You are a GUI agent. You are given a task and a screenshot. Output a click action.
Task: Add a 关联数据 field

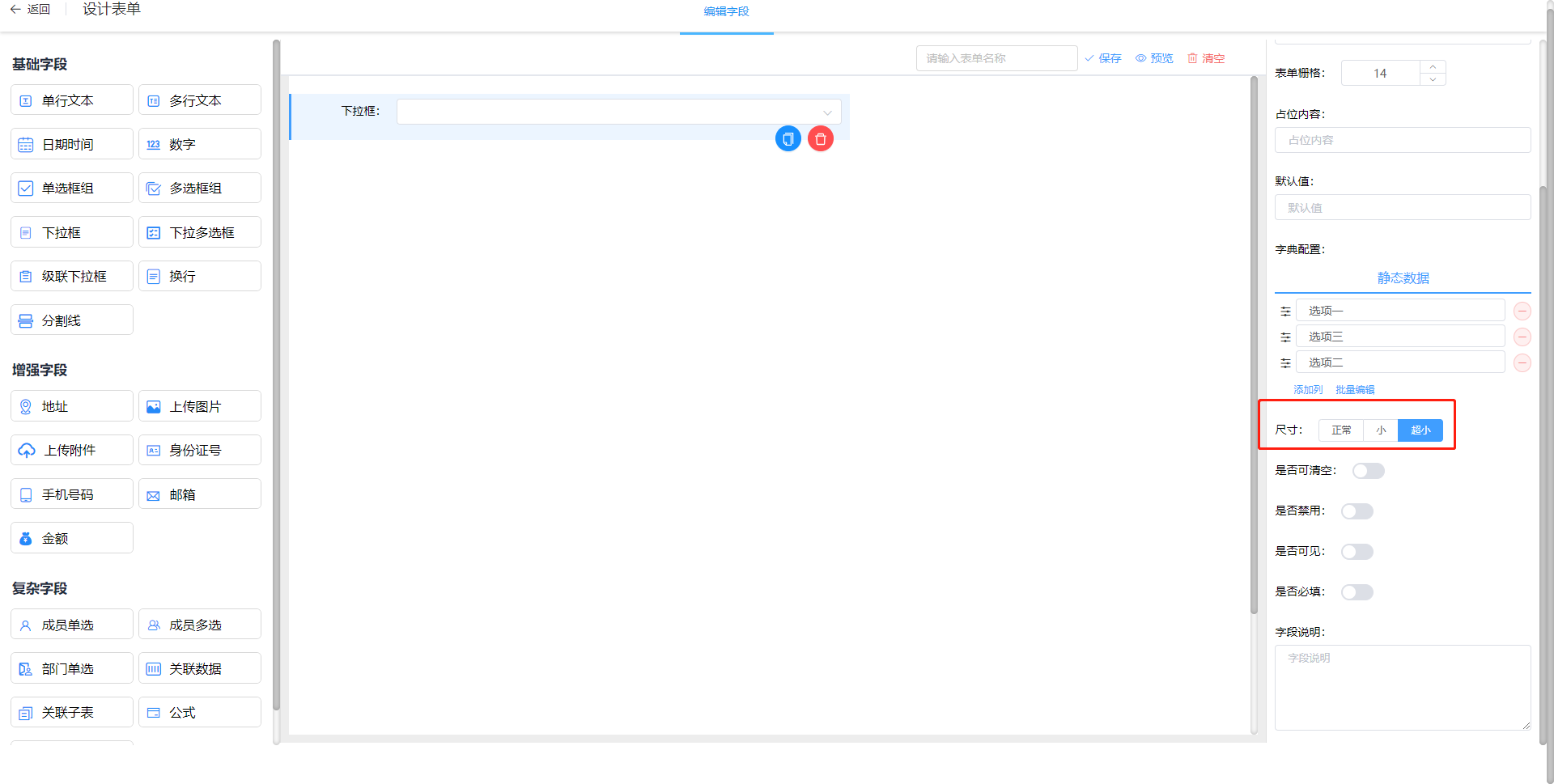[200, 668]
